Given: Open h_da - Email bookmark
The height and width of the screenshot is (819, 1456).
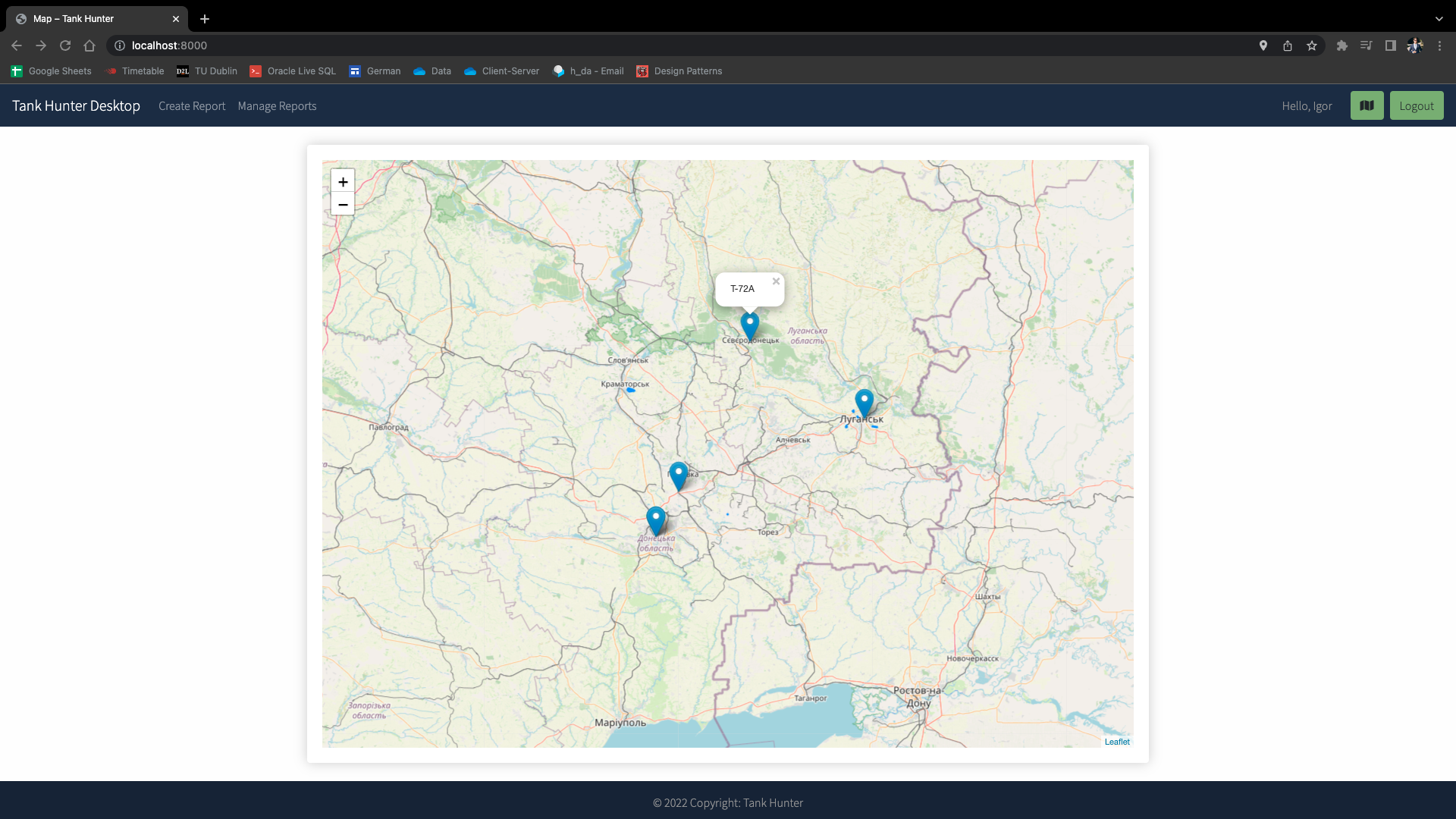Looking at the screenshot, I should 588,71.
